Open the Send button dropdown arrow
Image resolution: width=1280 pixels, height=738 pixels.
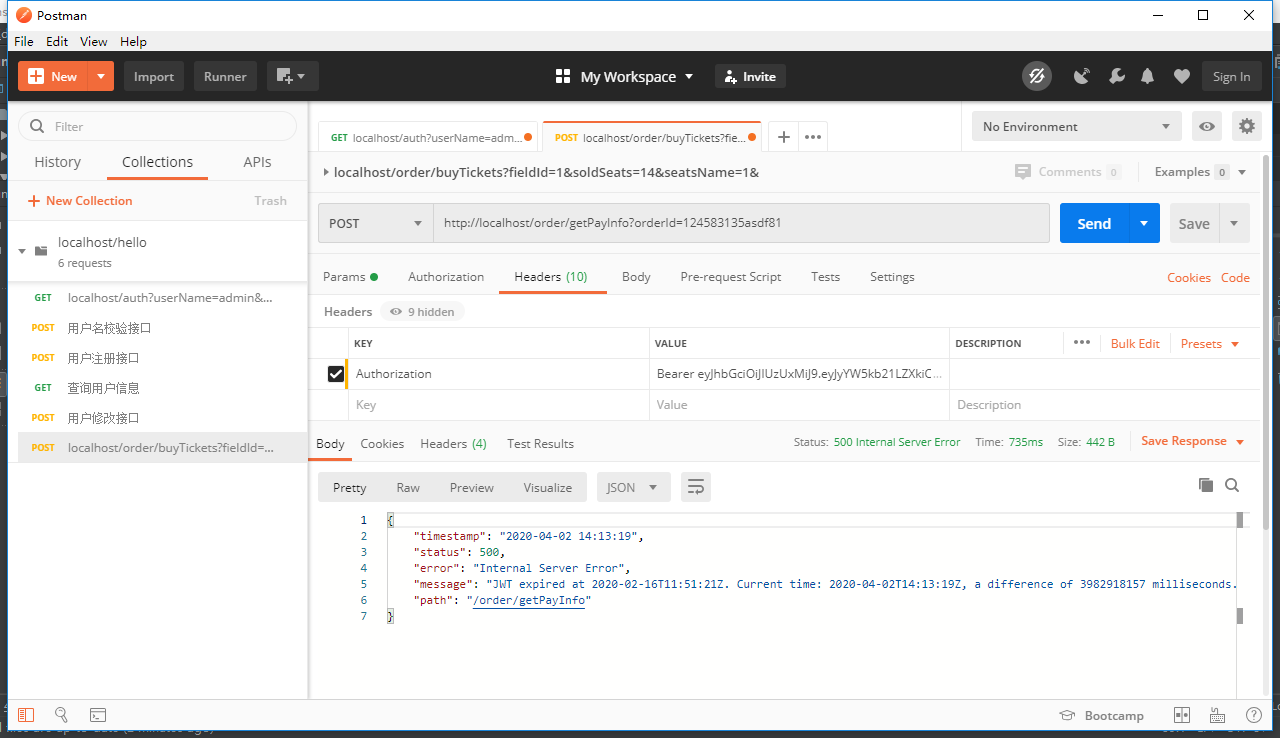pyautogui.click(x=1144, y=223)
